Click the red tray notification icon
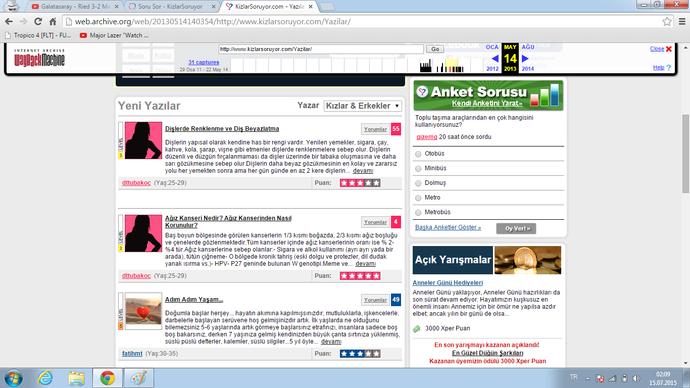 point(600,378)
